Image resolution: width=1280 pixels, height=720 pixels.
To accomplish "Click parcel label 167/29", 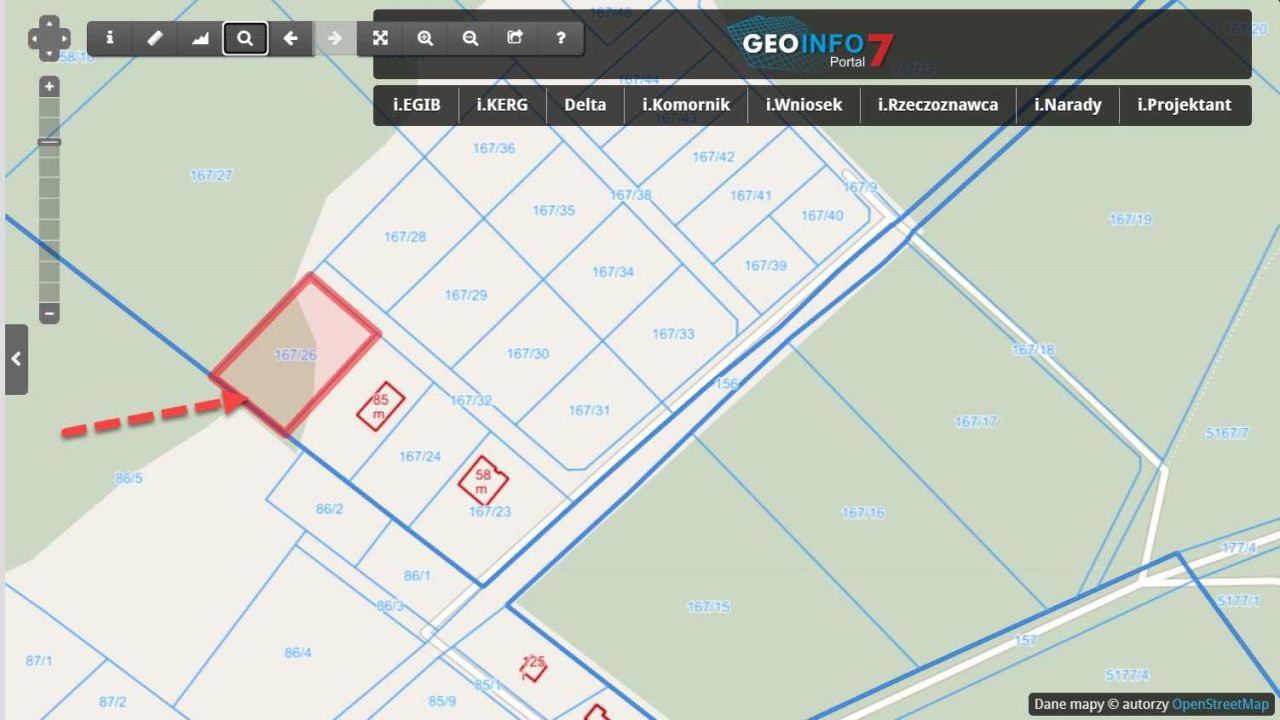I will click(x=466, y=295).
